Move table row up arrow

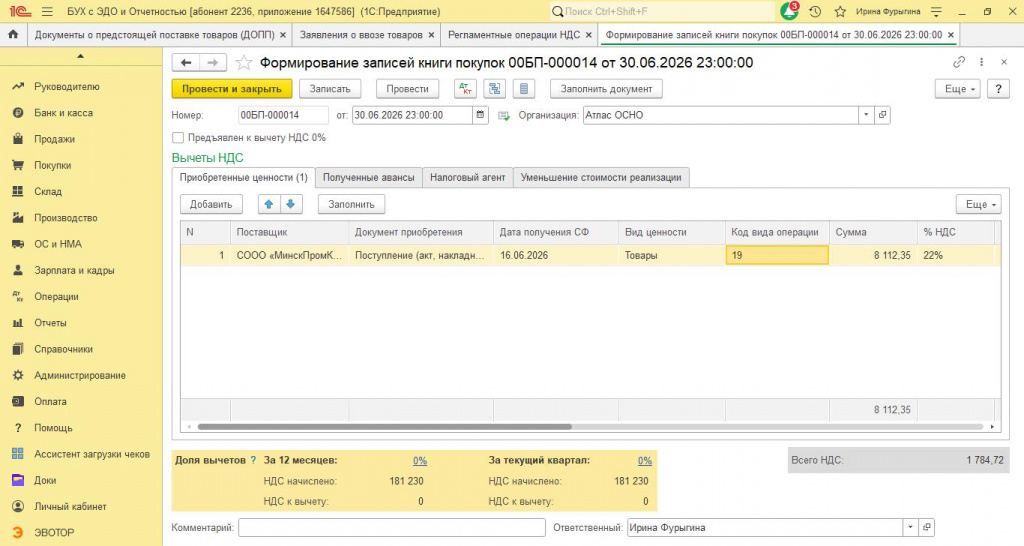tap(268, 204)
